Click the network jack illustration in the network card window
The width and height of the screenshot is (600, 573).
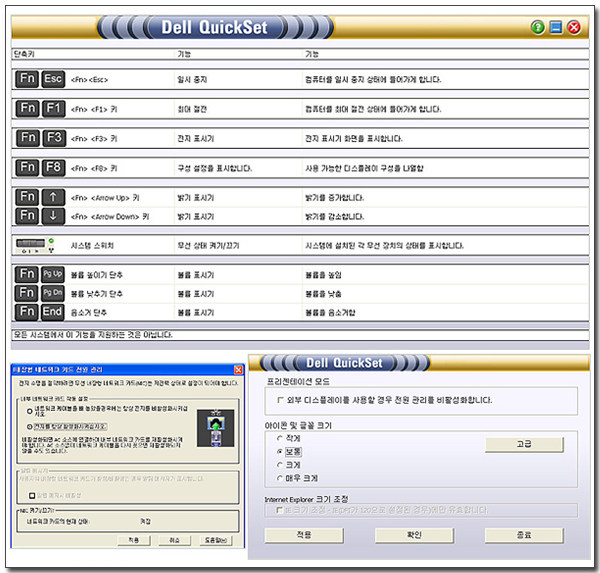(215, 428)
